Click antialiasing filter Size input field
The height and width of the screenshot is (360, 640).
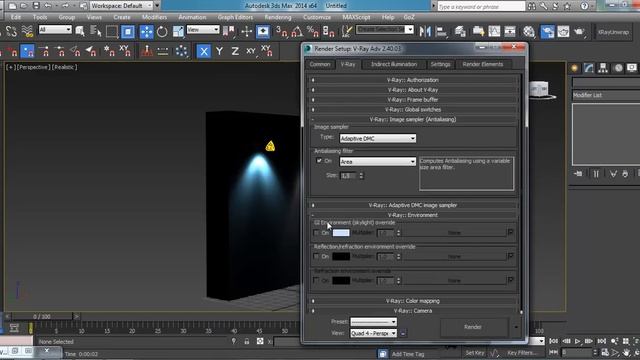pyautogui.click(x=349, y=176)
